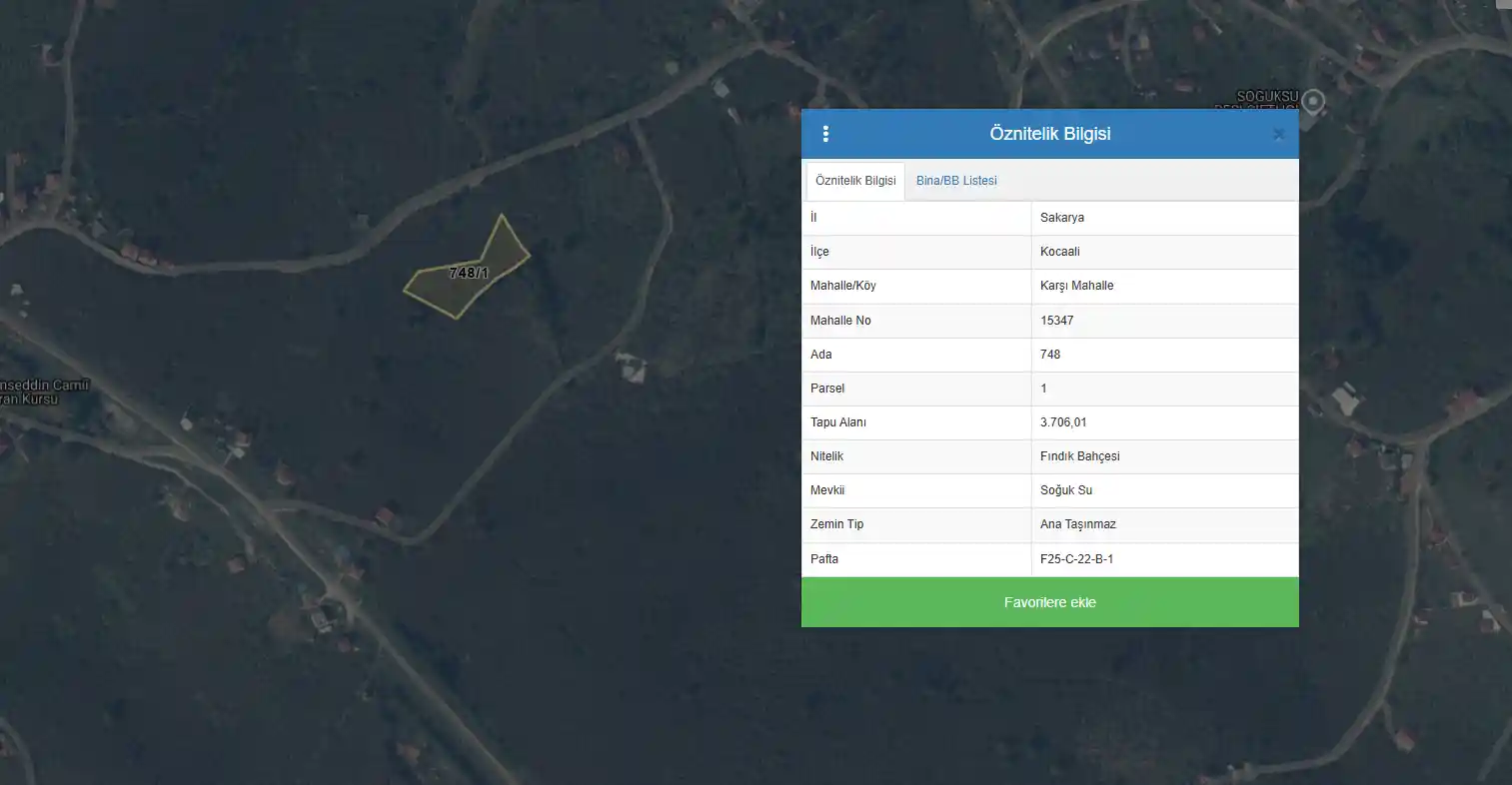
Task: Click the Kocaali value in İlçe row
Action: 1060,252
